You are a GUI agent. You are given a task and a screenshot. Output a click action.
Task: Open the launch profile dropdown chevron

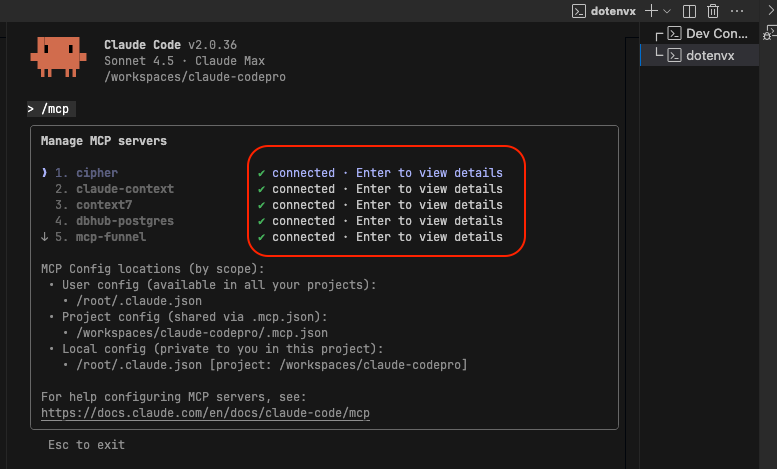coord(666,11)
